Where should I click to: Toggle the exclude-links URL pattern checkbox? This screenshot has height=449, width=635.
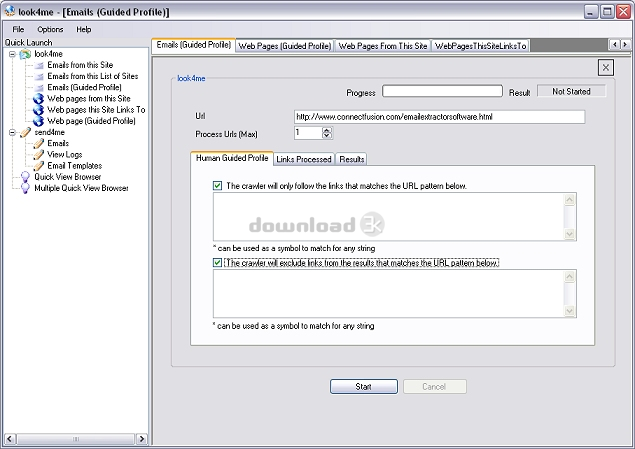tap(217, 263)
